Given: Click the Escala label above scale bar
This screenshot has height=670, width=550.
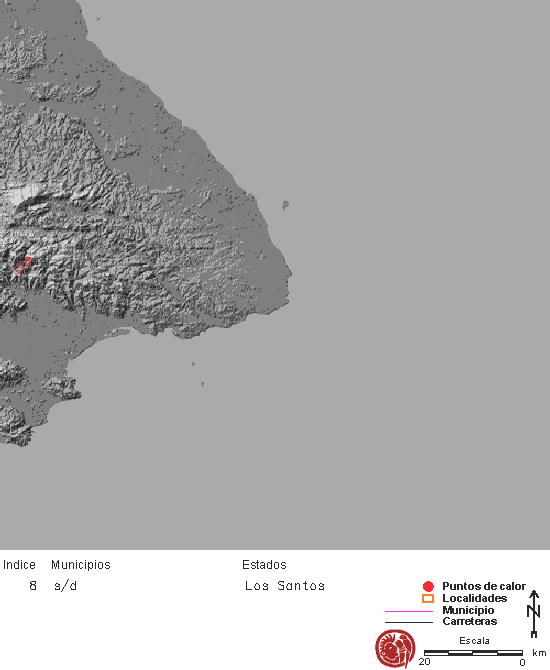Looking at the screenshot, I should [x=474, y=641].
